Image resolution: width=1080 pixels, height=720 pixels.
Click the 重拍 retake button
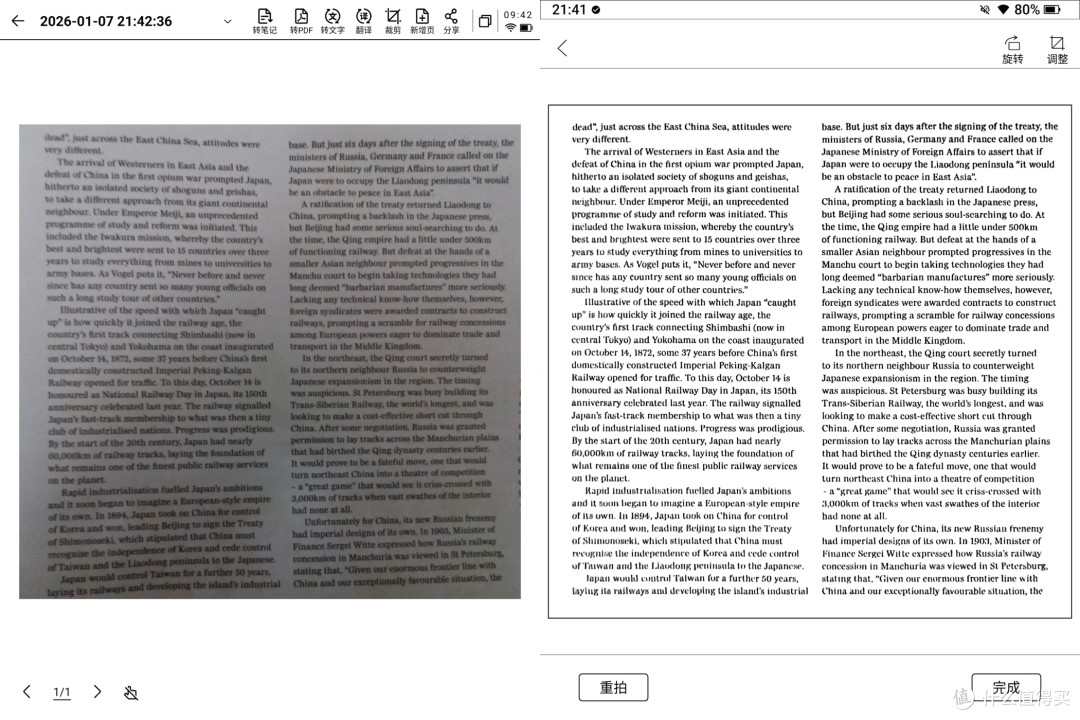(x=613, y=687)
